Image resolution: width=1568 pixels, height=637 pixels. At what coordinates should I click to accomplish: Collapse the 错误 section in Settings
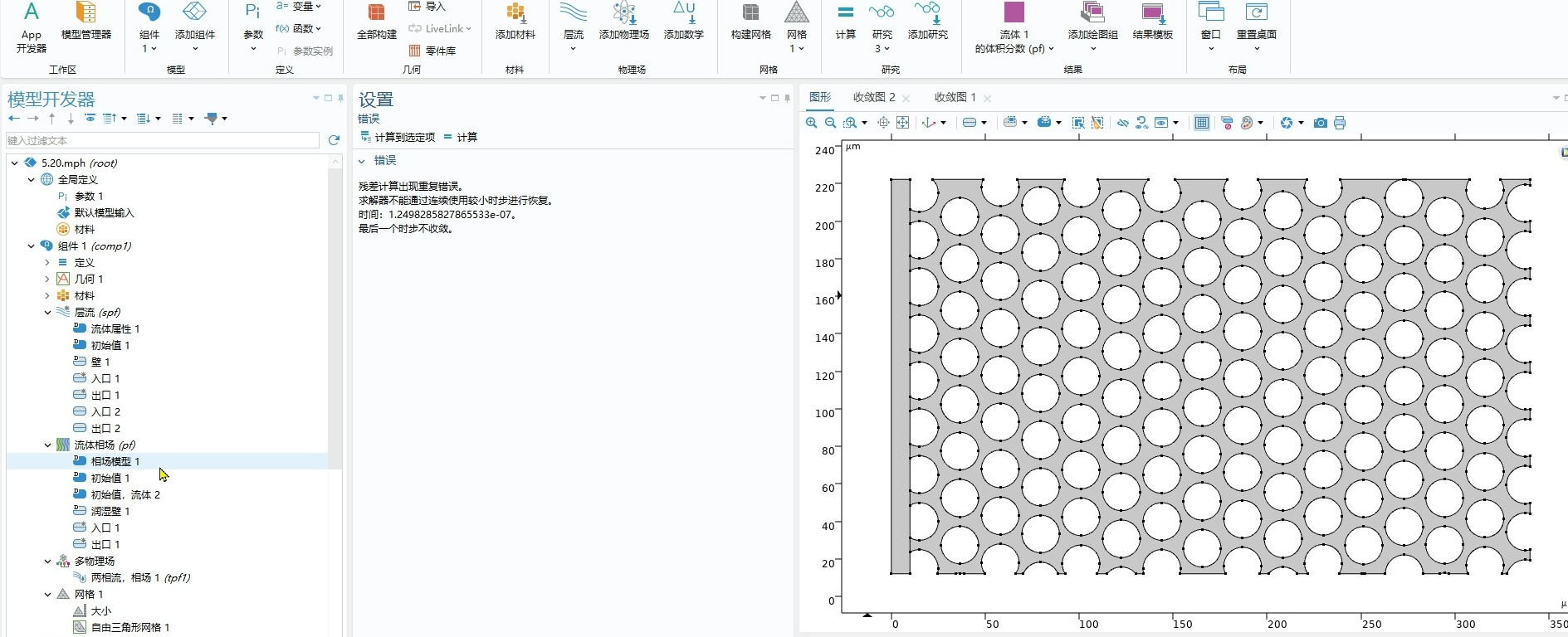[x=362, y=161]
